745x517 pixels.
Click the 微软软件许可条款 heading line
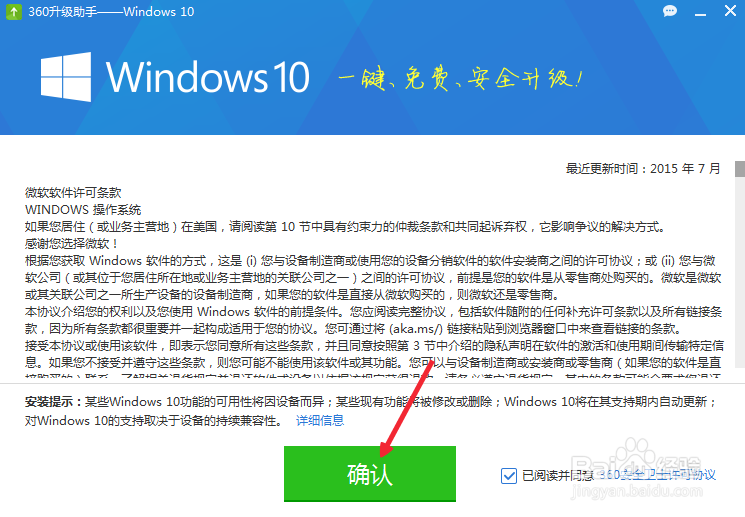coord(73,193)
